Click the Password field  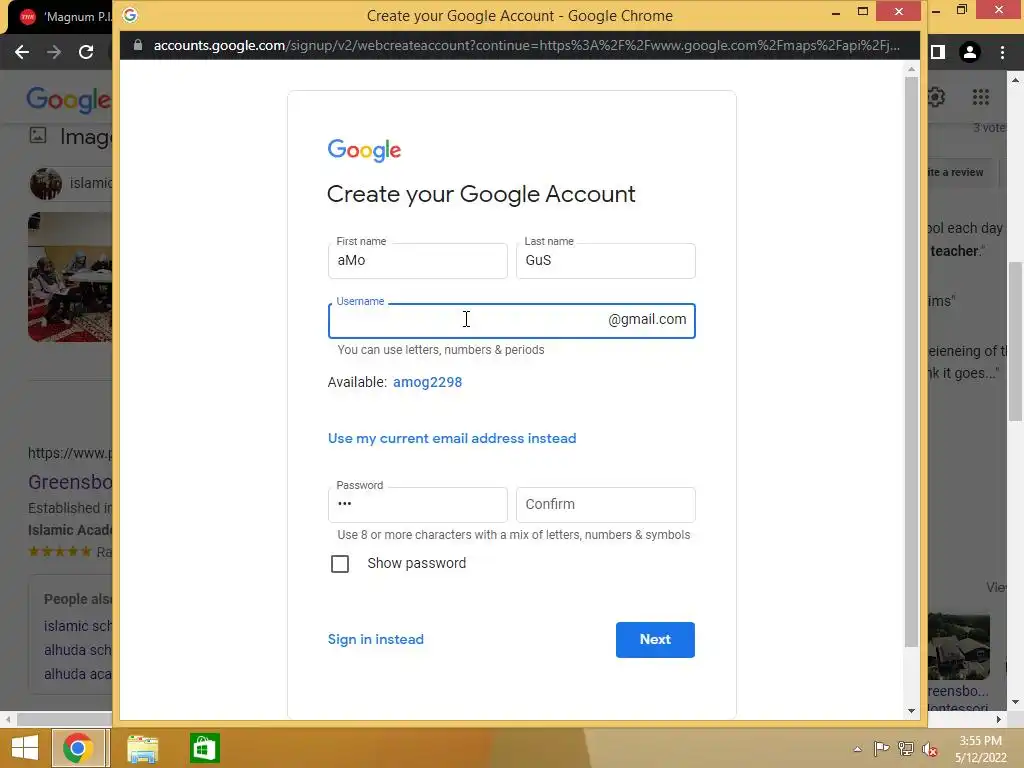click(417, 505)
